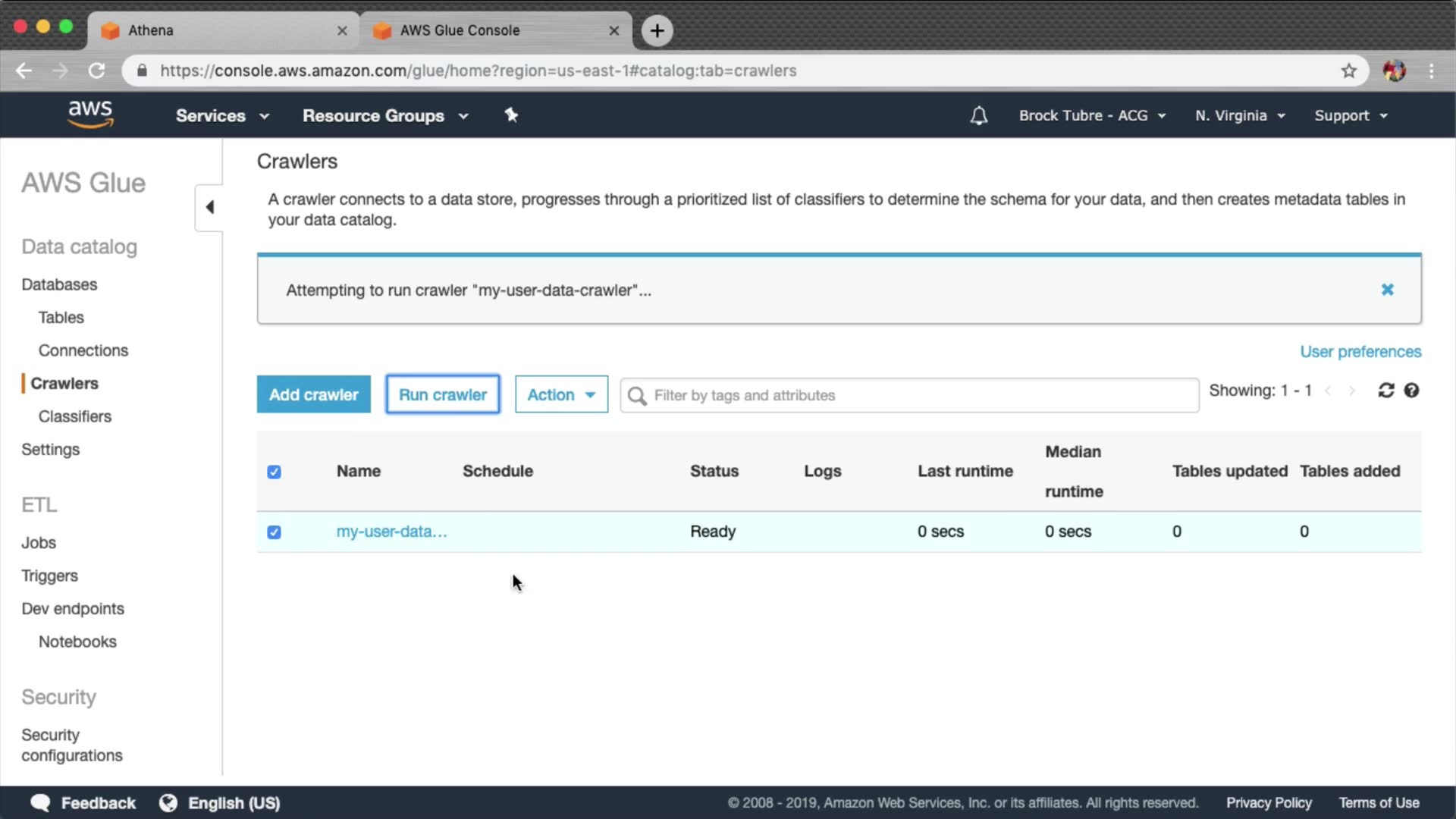Viewport: 1456px width, 819px height.
Task: Refresh the crawlers list
Action: click(x=1385, y=391)
